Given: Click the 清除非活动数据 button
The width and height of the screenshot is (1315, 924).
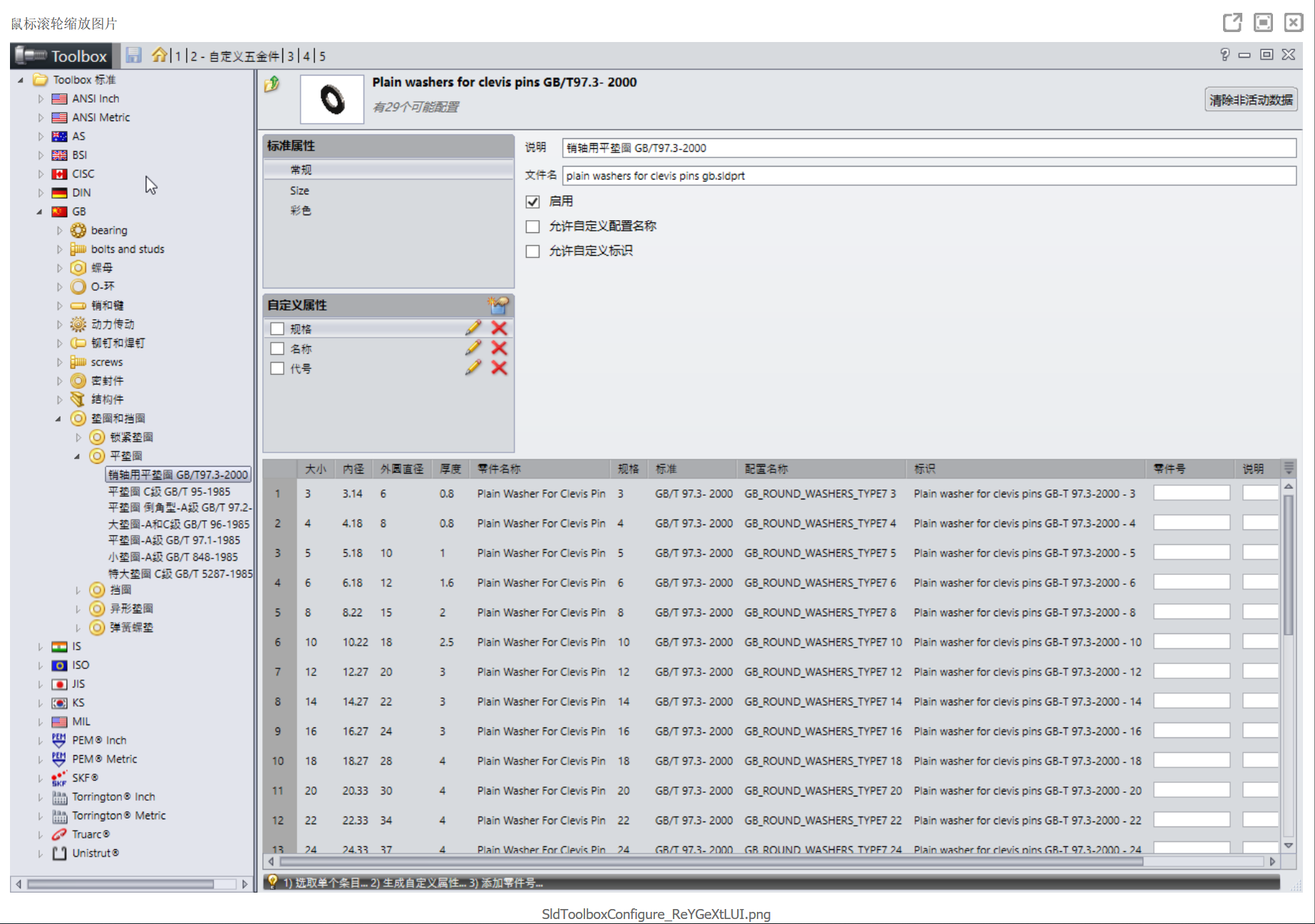Looking at the screenshot, I should (x=1251, y=100).
